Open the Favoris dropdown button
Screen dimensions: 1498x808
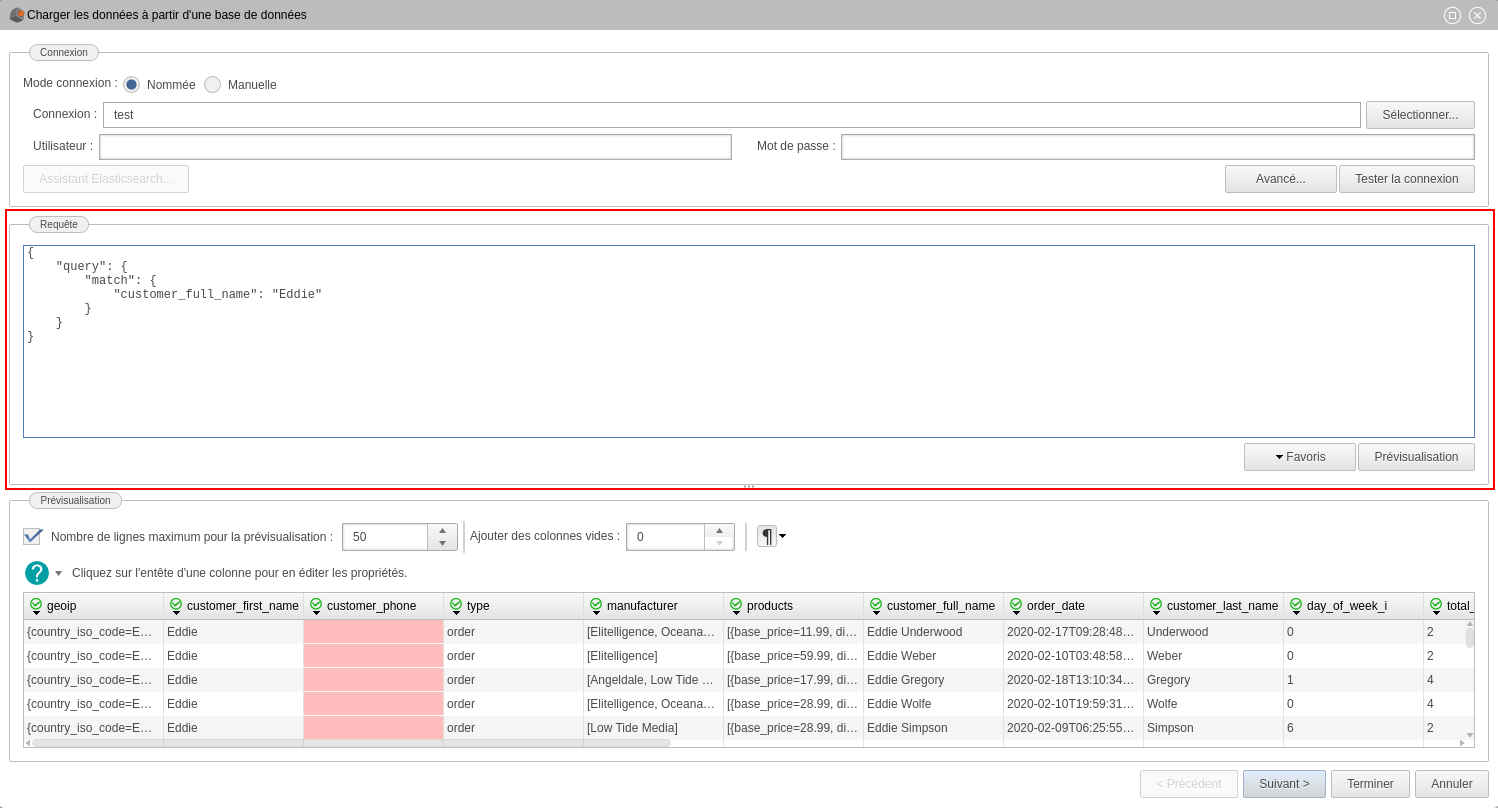(1300, 457)
